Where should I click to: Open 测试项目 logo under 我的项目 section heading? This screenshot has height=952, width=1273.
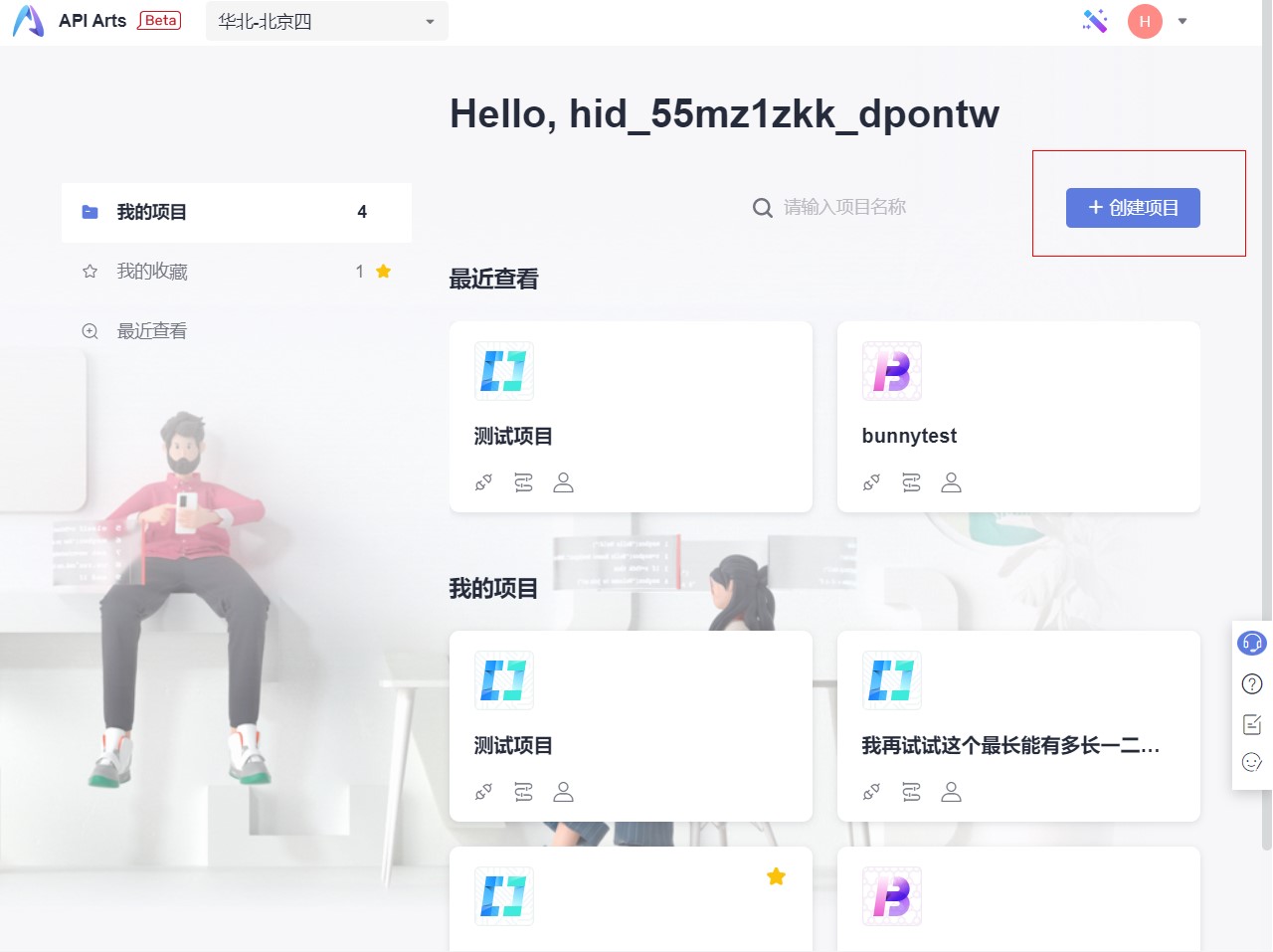point(504,680)
